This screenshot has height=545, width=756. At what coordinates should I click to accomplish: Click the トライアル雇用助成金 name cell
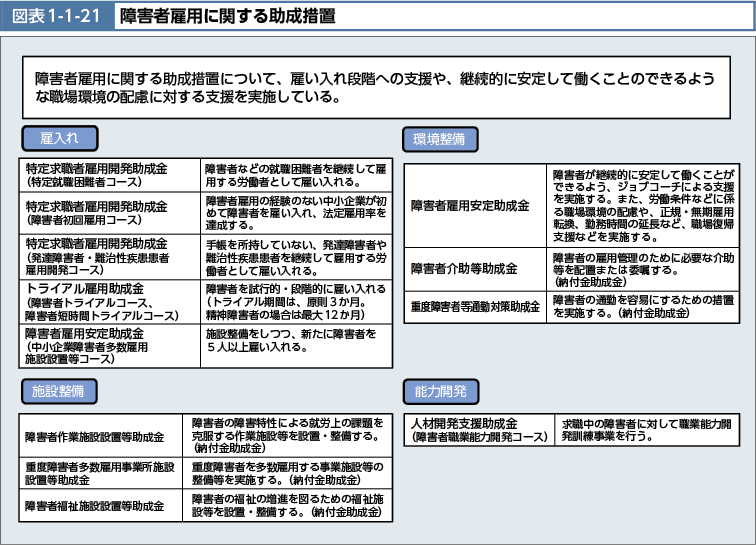click(109, 301)
